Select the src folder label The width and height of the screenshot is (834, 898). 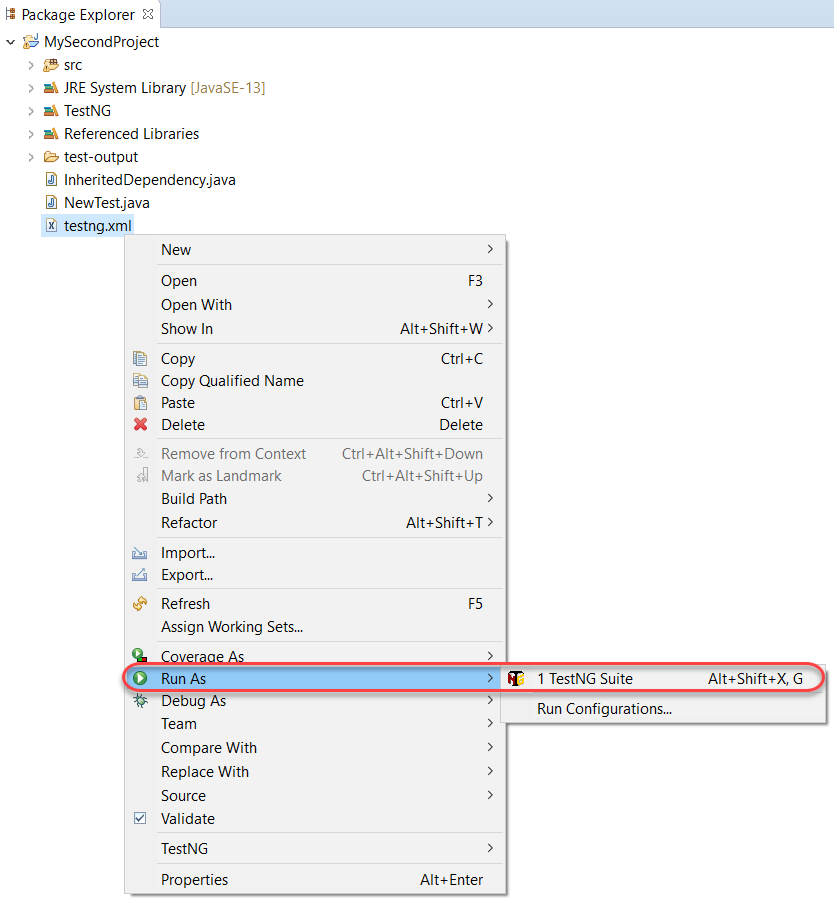pos(73,65)
